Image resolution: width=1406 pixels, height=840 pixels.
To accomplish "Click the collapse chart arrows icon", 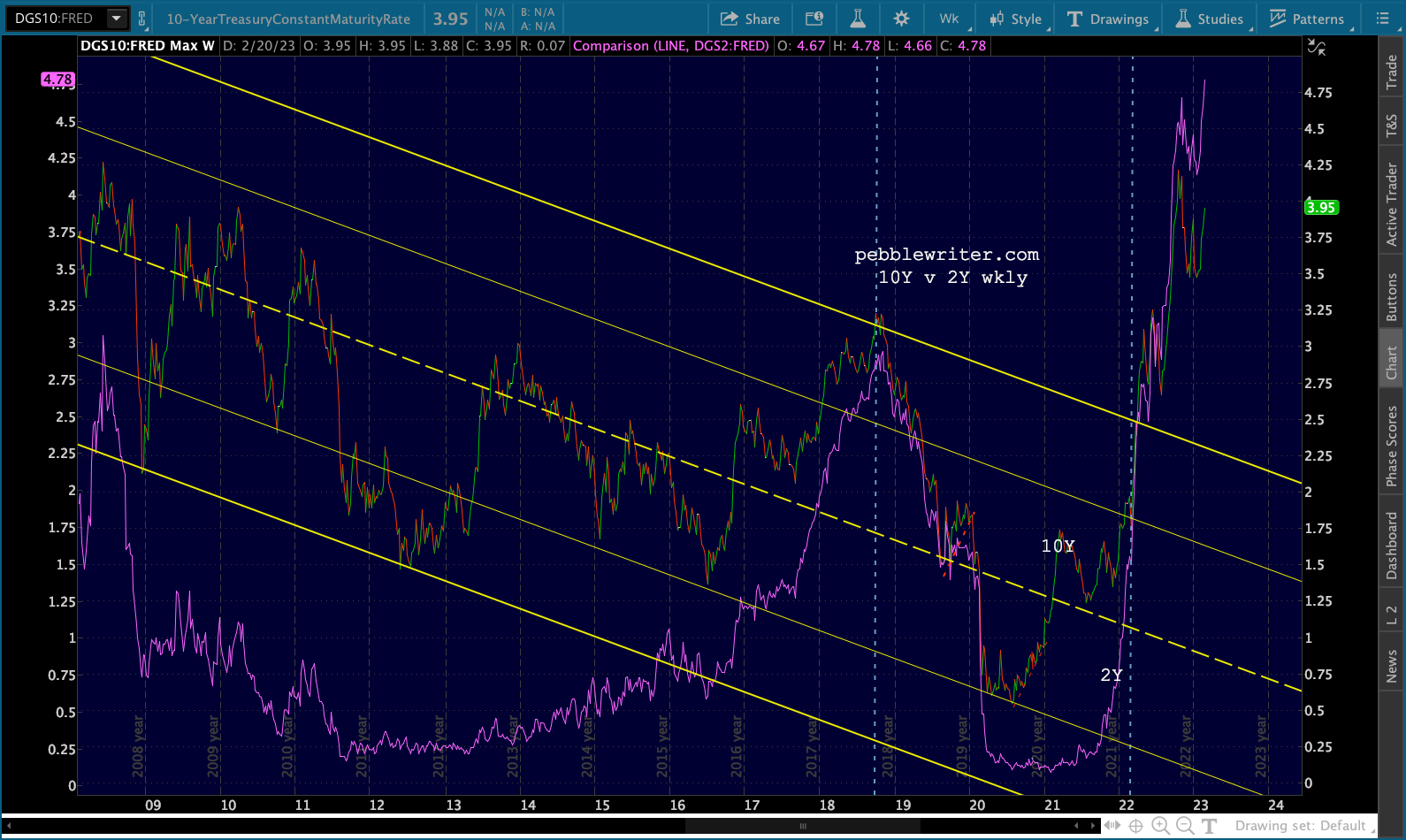I will pyautogui.click(x=1317, y=48).
